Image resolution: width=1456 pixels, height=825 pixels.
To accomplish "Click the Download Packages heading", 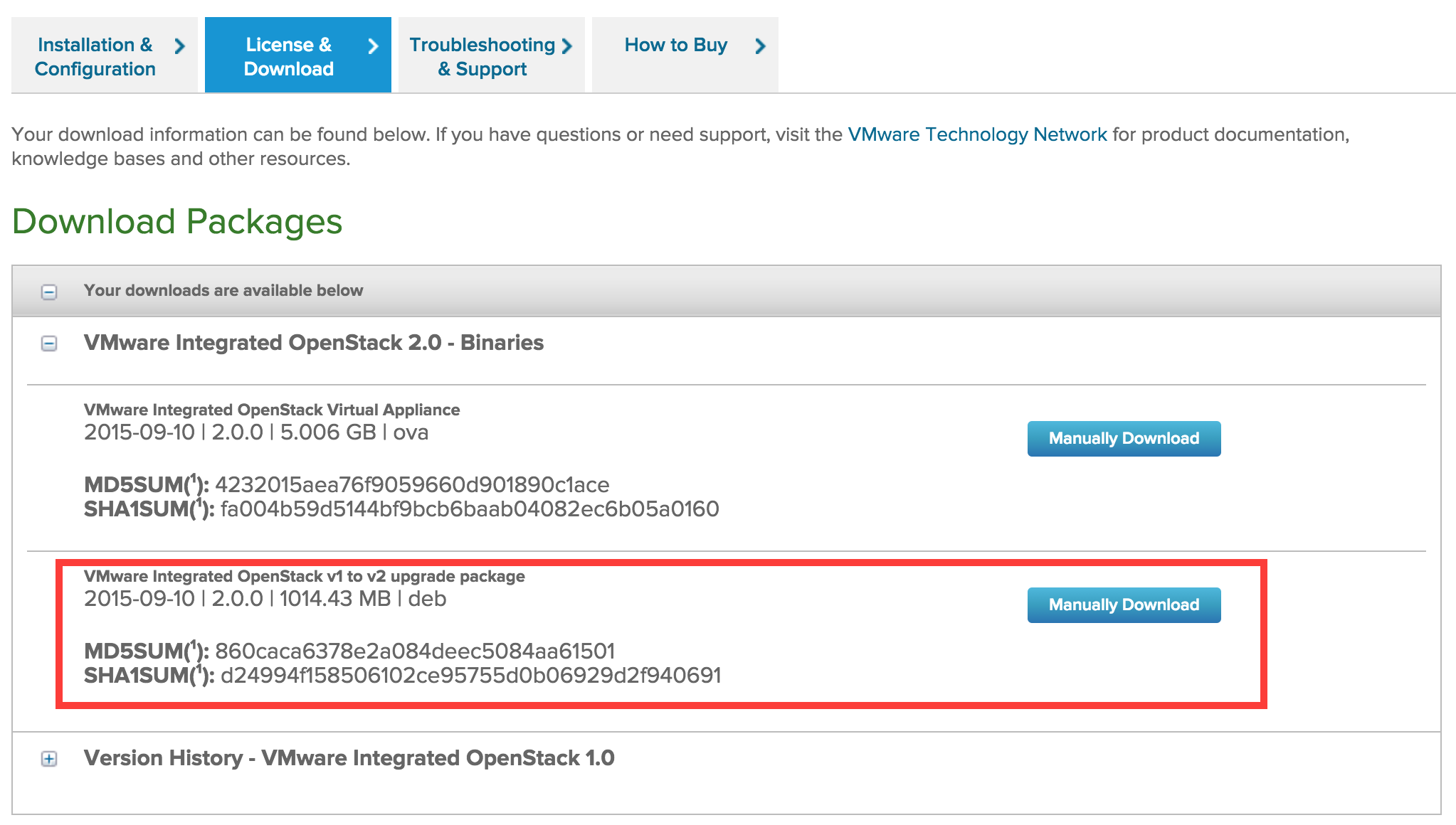I will pyautogui.click(x=177, y=221).
